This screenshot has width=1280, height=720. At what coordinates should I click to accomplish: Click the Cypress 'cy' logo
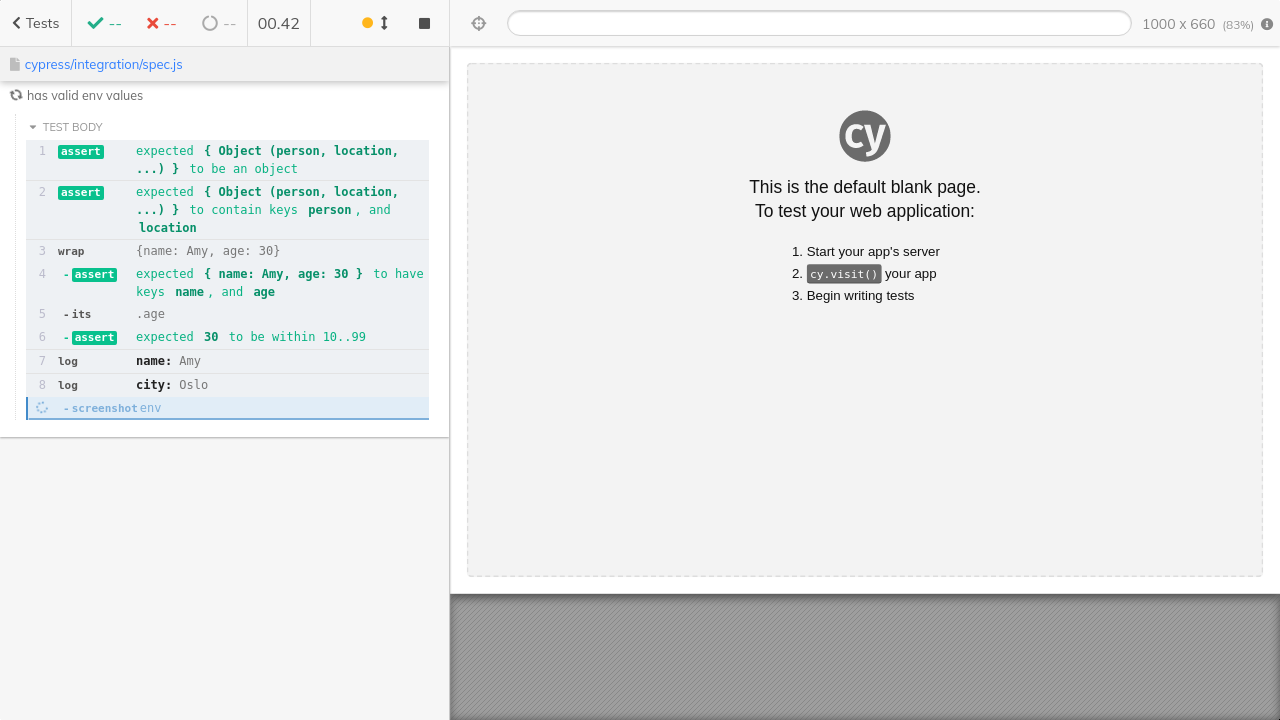pos(865,136)
